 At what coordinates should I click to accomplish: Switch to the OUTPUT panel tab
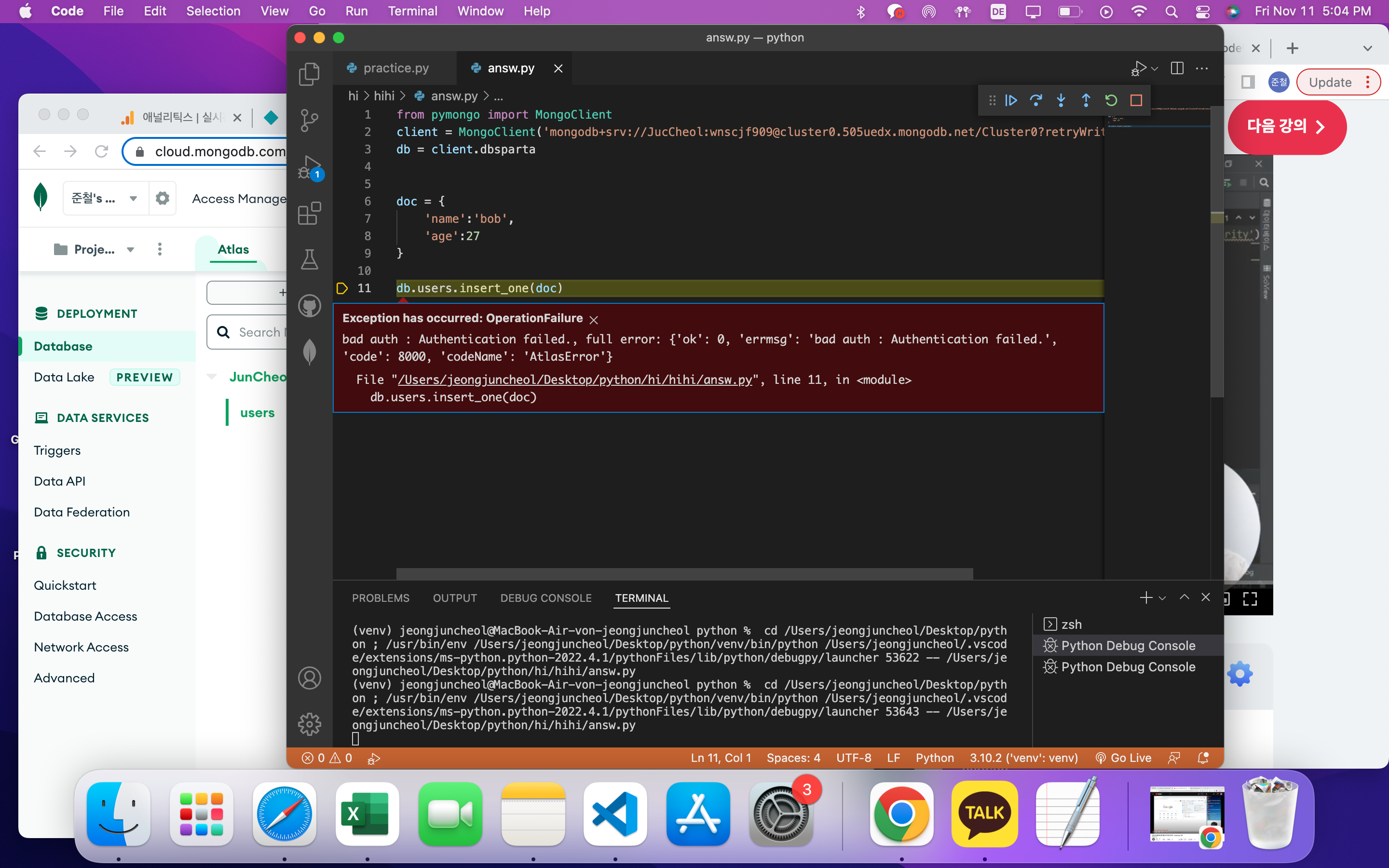(455, 598)
